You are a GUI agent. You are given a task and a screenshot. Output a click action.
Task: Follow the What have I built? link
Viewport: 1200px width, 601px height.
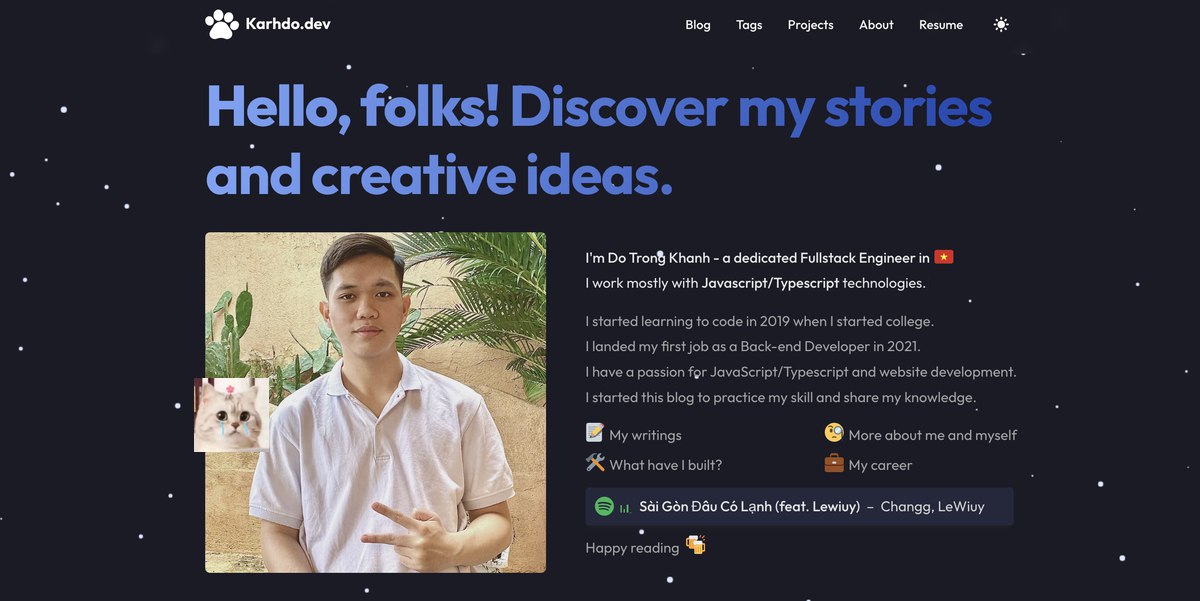click(x=665, y=465)
